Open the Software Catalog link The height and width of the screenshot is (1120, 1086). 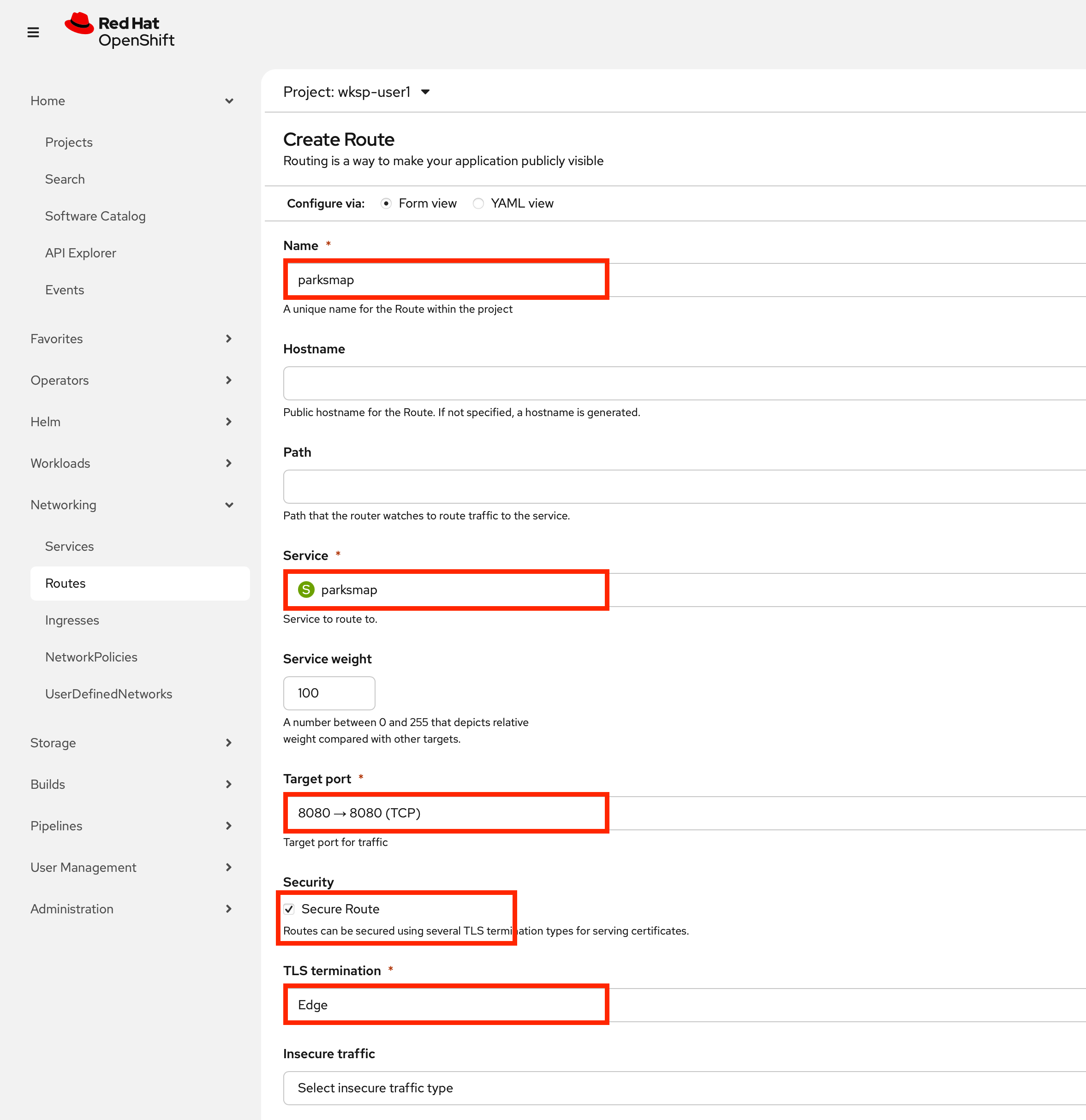tap(95, 216)
